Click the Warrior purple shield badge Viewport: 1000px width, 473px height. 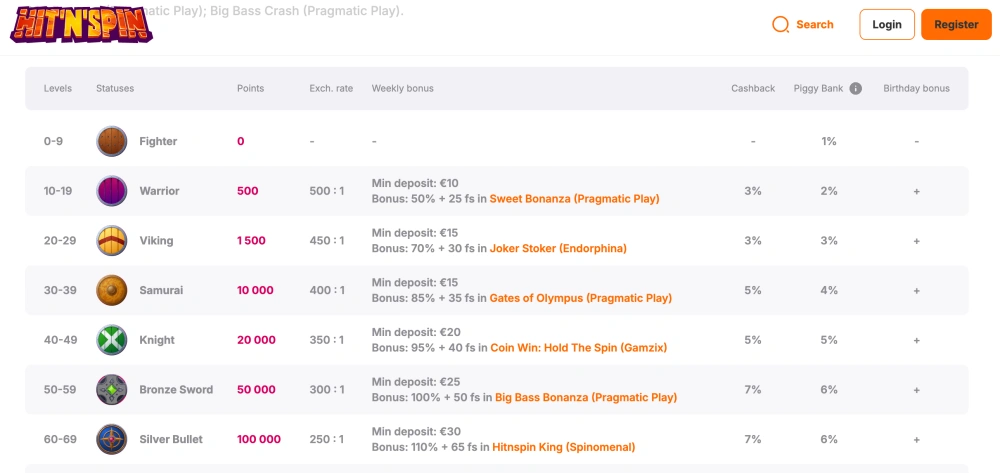pos(112,191)
